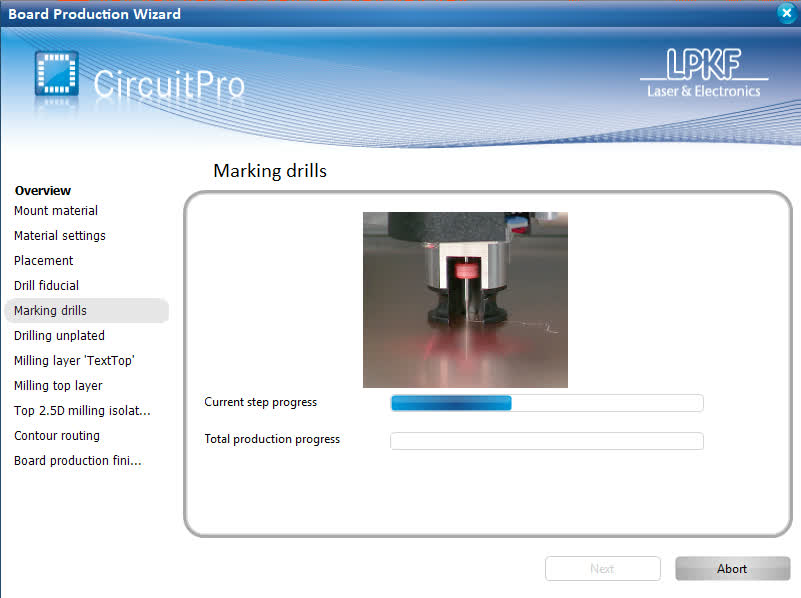This screenshot has width=801, height=598.
Task: Go to the Contour routing step
Action: (x=57, y=436)
